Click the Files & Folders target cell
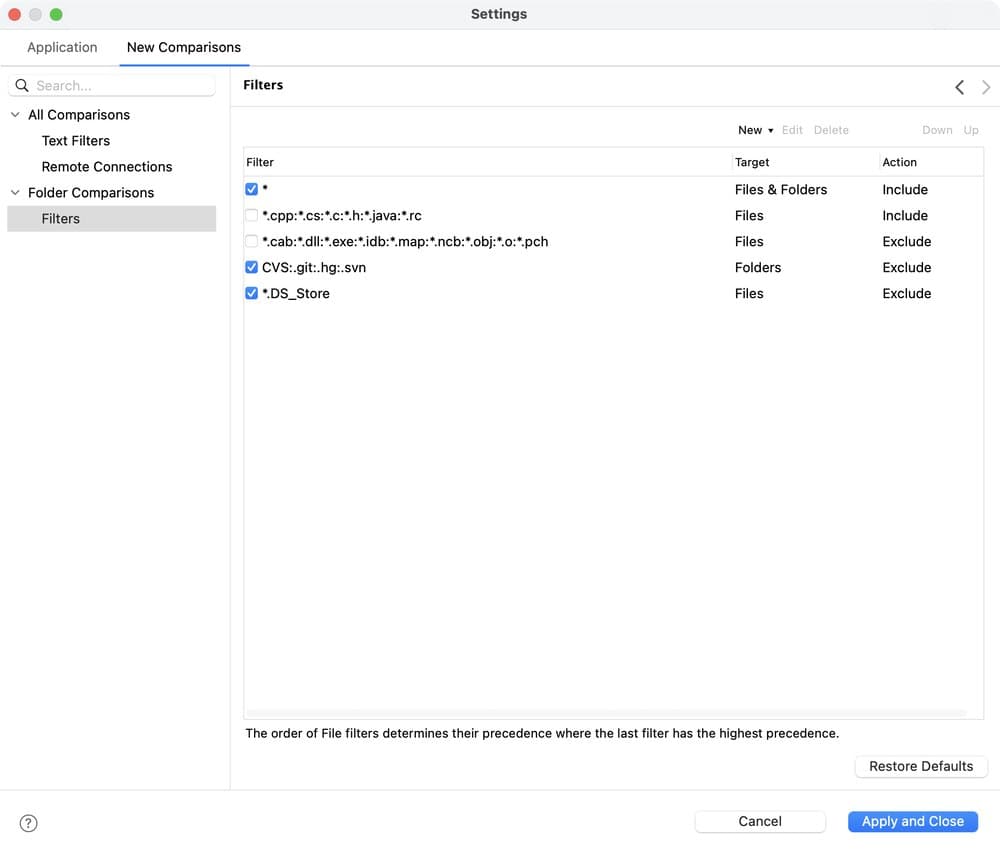Viewport: 1000px width, 854px height. [x=781, y=190]
